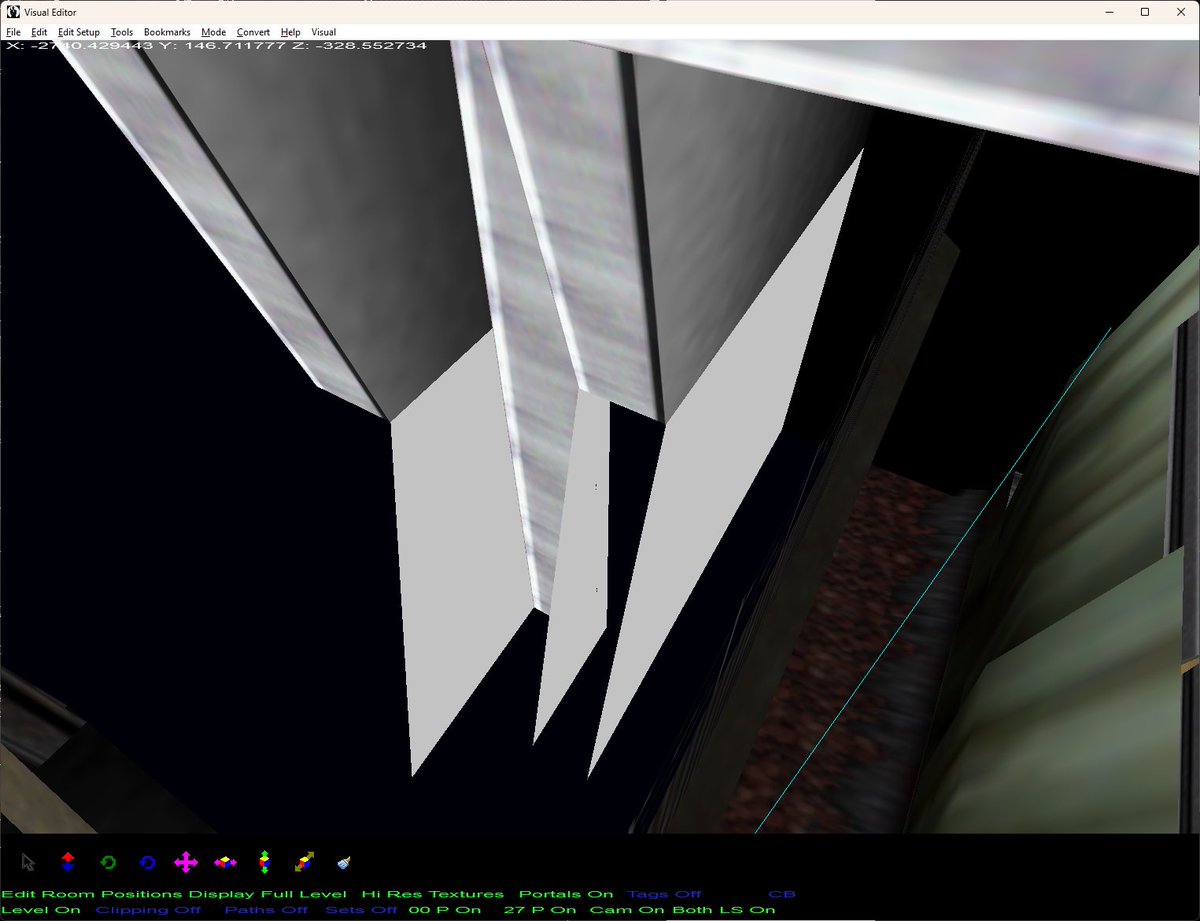Select the horizontal cube scale tool

[225, 862]
